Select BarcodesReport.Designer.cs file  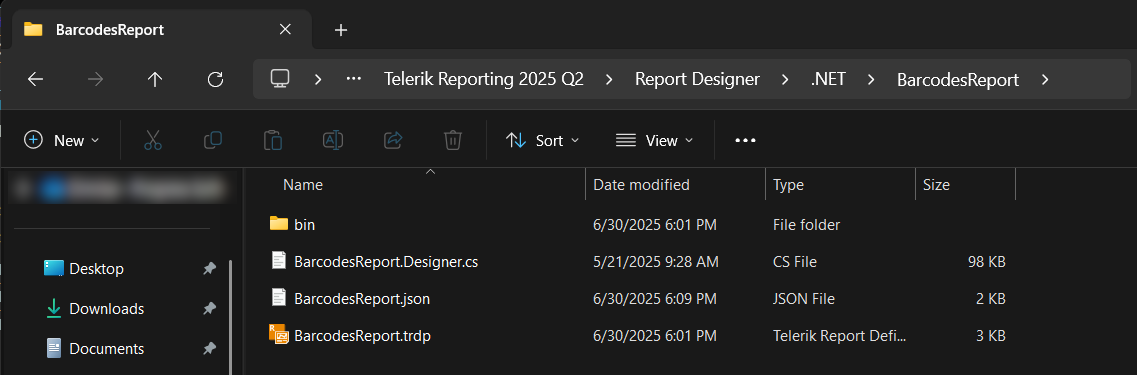[386, 262]
